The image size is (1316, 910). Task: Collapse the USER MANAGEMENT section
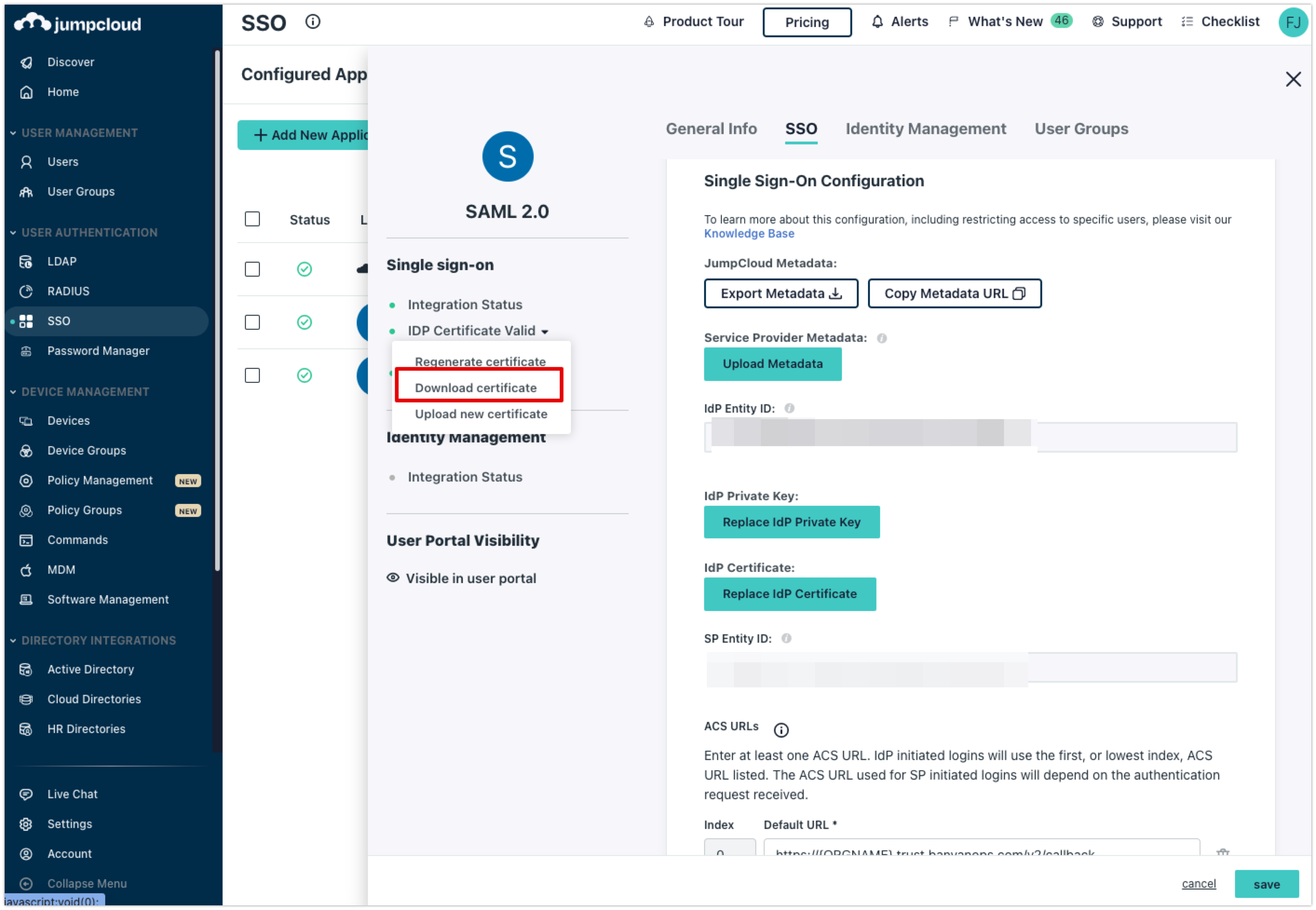(x=13, y=133)
